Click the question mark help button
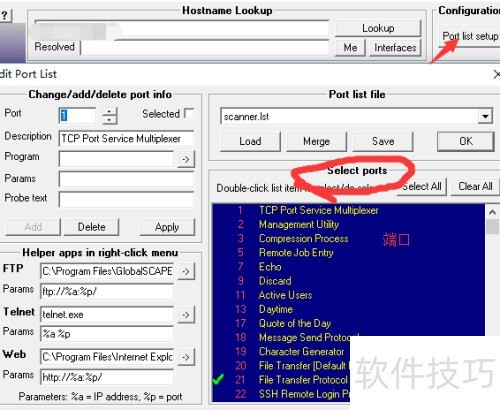Image resolution: width=500 pixels, height=410 pixels. click(x=5, y=15)
